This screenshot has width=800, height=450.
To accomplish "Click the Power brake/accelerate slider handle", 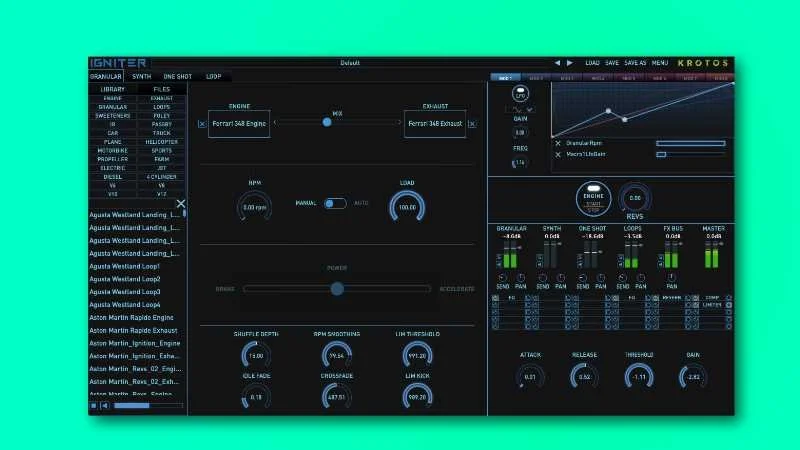I will coord(337,289).
